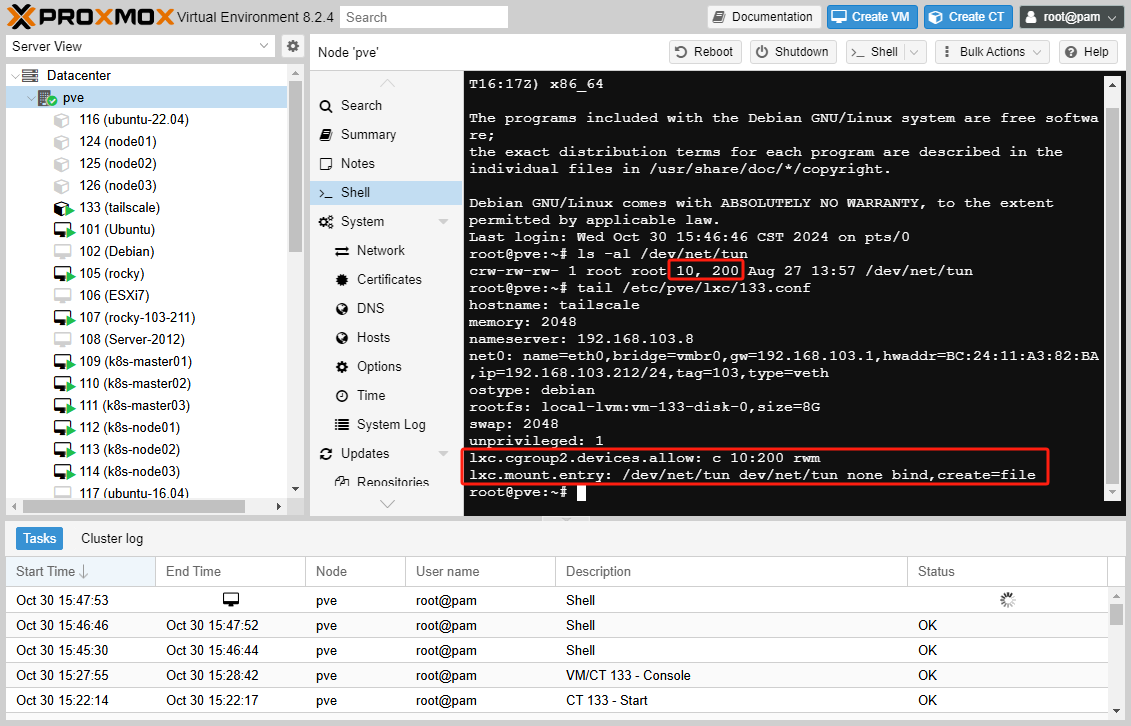The image size is (1131, 726).
Task: Click the Time clock icon
Action: (342, 396)
